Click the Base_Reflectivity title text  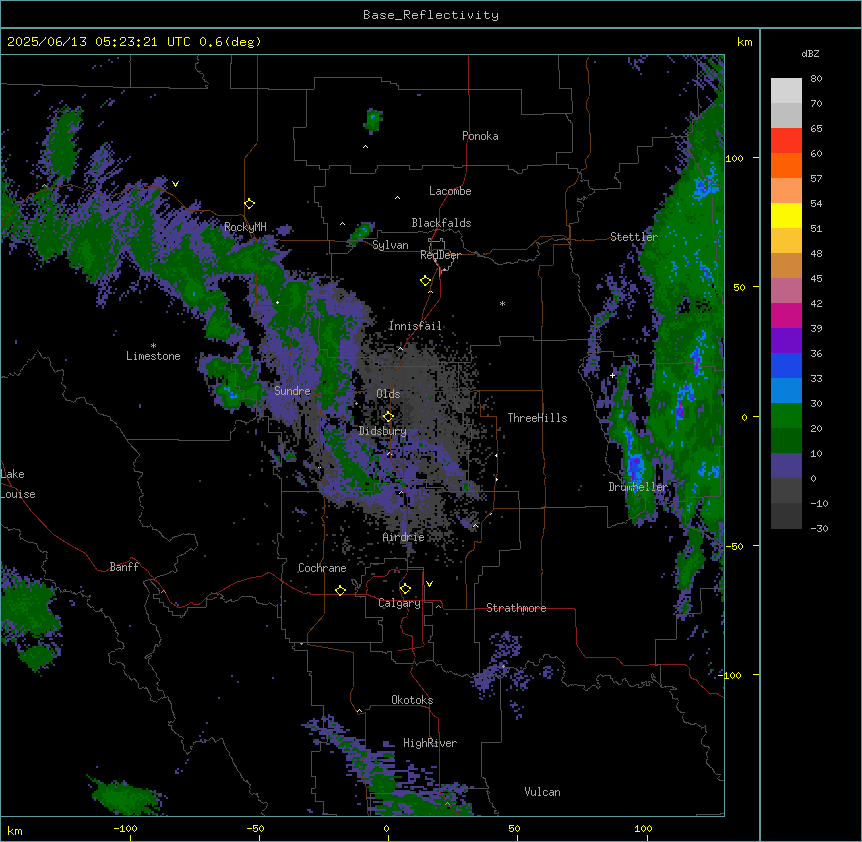(x=431, y=15)
